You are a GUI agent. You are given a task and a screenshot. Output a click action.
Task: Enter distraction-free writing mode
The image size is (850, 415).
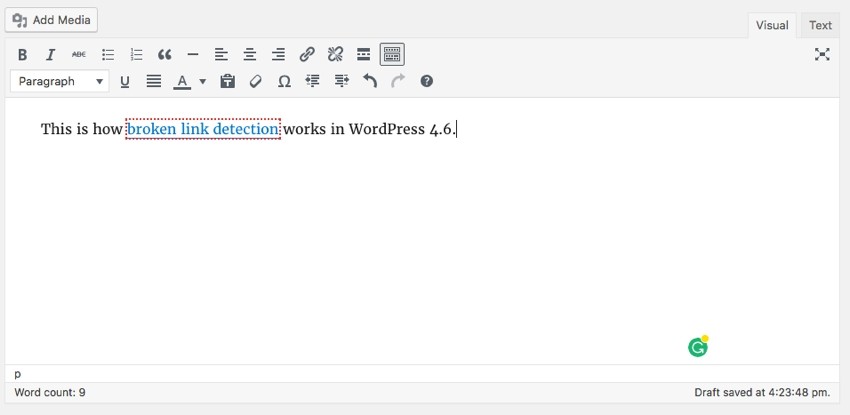pos(822,54)
